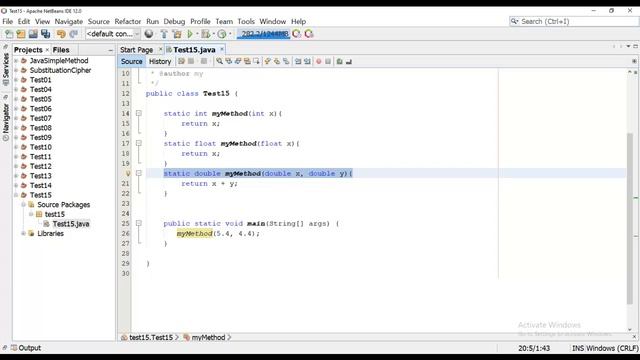Expand the Libraries node
This screenshot has width=640, height=360.
[x=24, y=233]
